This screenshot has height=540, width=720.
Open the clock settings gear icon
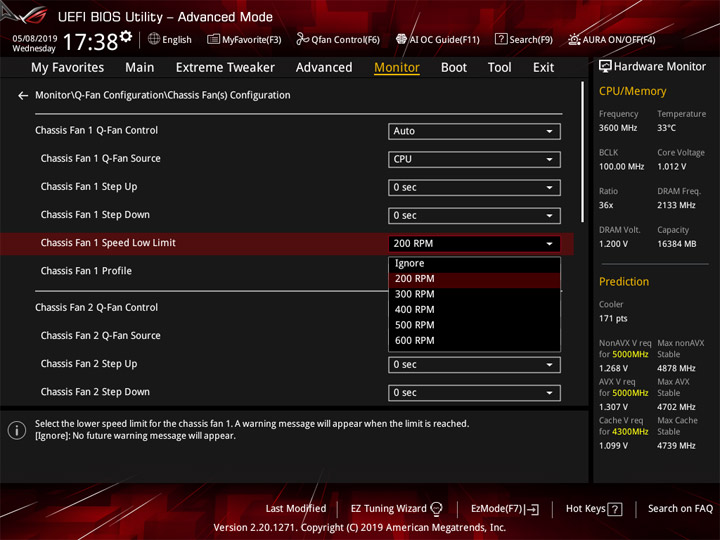[126, 36]
